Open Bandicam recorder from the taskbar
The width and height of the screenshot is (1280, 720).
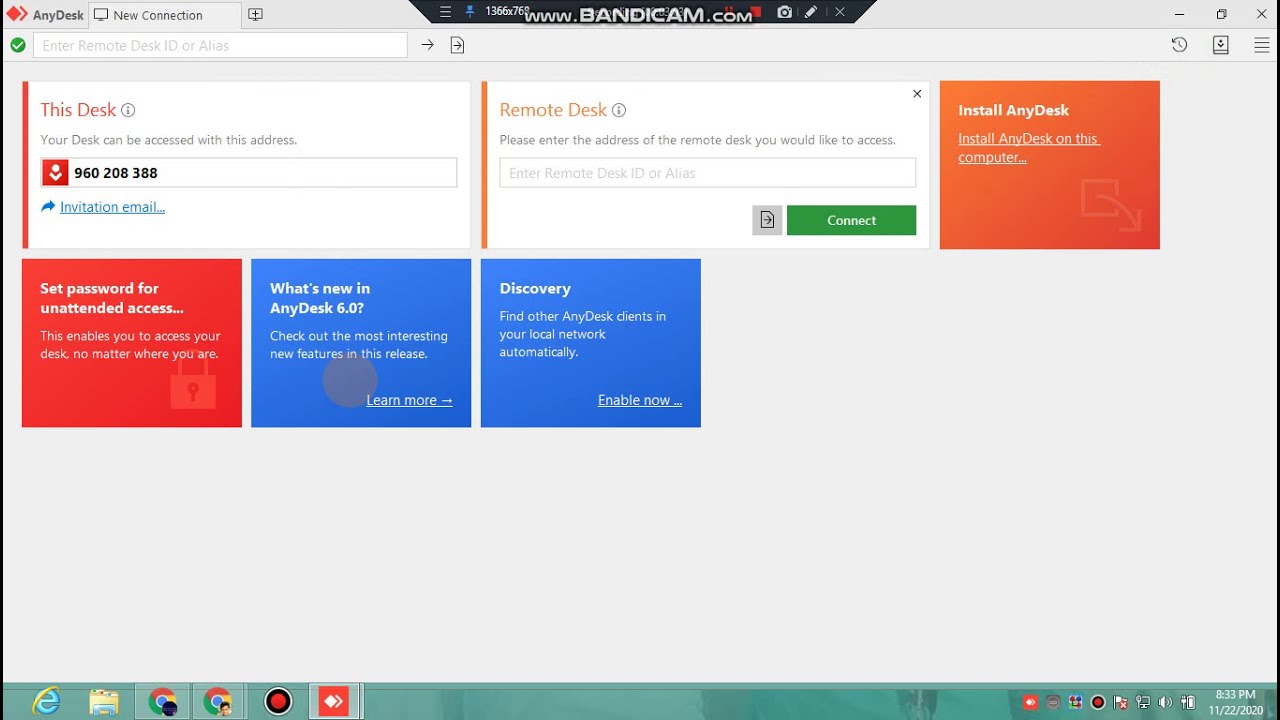pyautogui.click(x=278, y=702)
